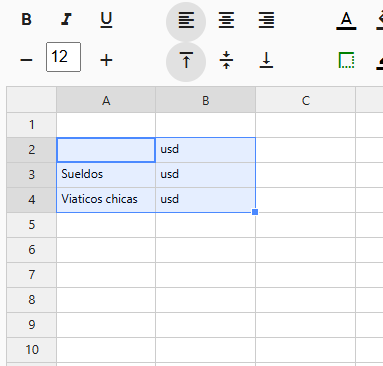Decrease font size with minus button
Viewport: 383px width, 366px height.
click(26, 60)
